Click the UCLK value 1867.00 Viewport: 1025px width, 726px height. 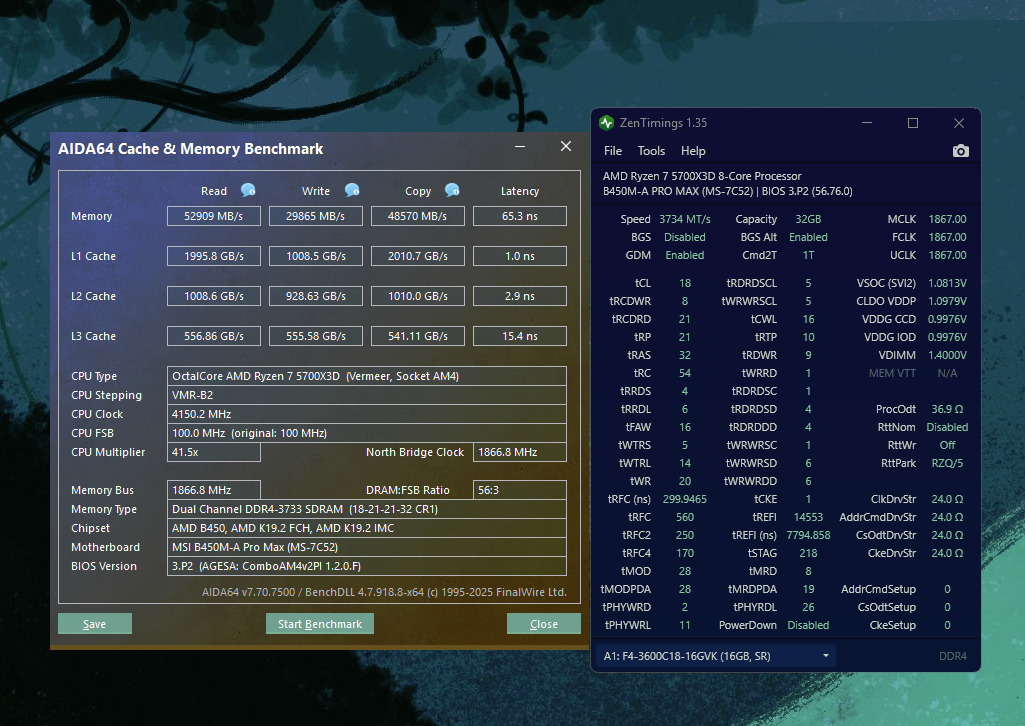coord(947,255)
